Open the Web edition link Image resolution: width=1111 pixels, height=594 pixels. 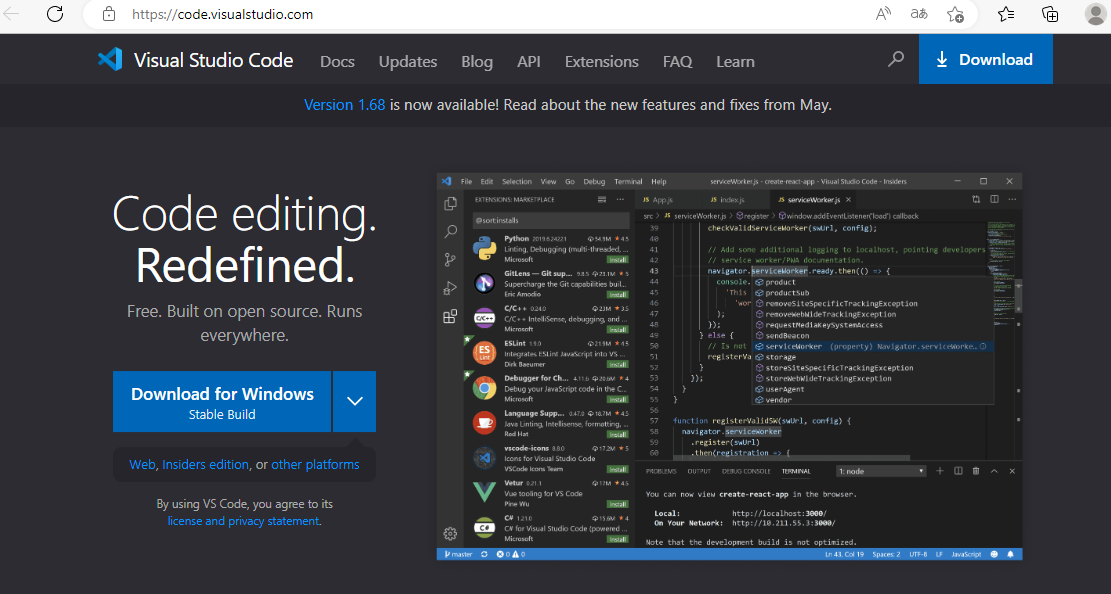pos(142,464)
